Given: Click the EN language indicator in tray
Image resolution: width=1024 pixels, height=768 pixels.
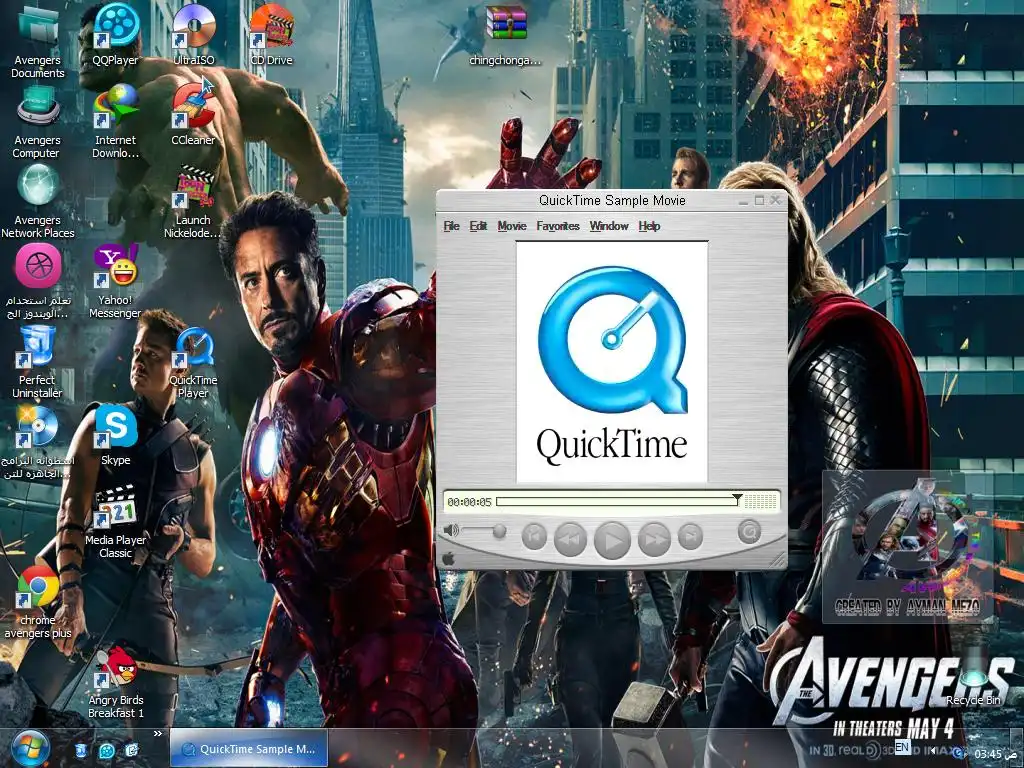Looking at the screenshot, I should pos(902,746).
